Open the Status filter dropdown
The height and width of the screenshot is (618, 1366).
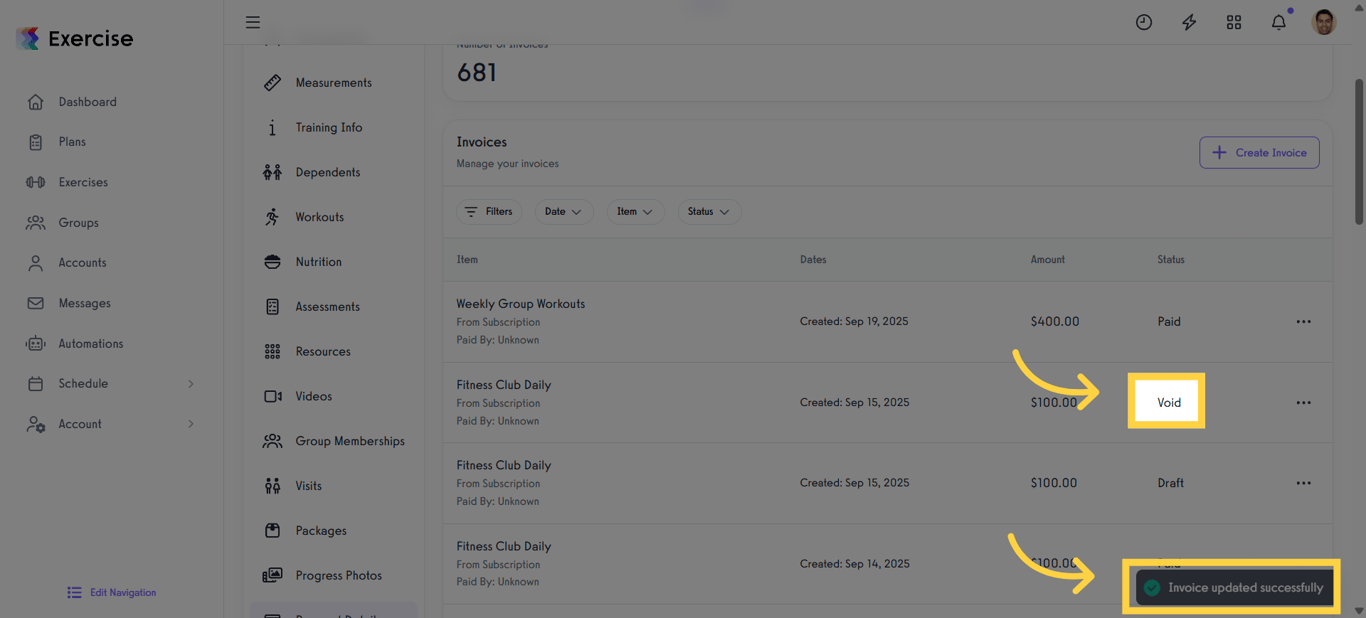708,212
